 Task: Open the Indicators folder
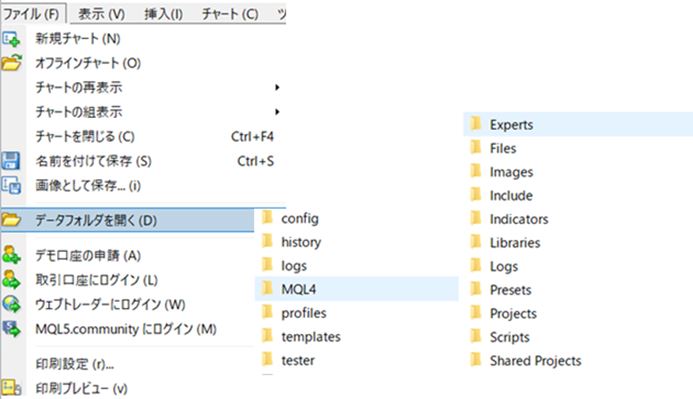coord(519,219)
